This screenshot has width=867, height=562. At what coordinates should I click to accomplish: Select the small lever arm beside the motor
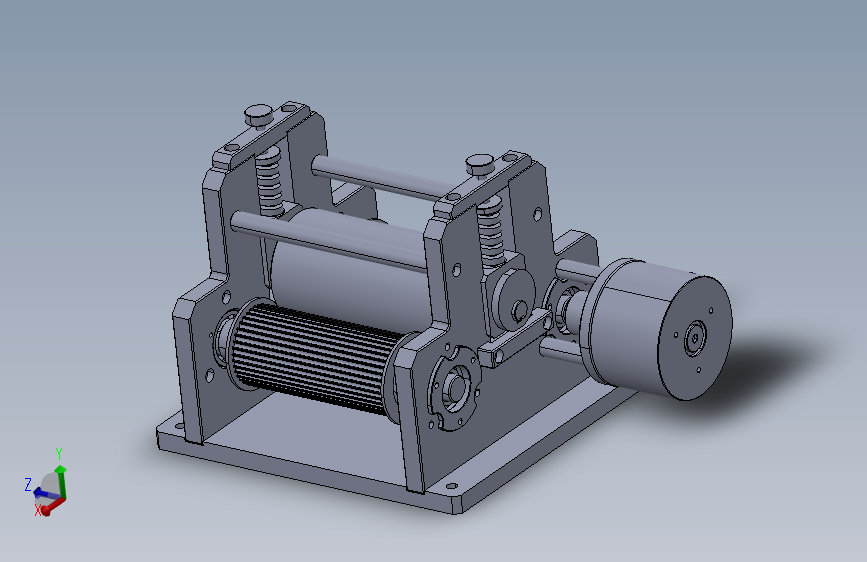(515, 337)
